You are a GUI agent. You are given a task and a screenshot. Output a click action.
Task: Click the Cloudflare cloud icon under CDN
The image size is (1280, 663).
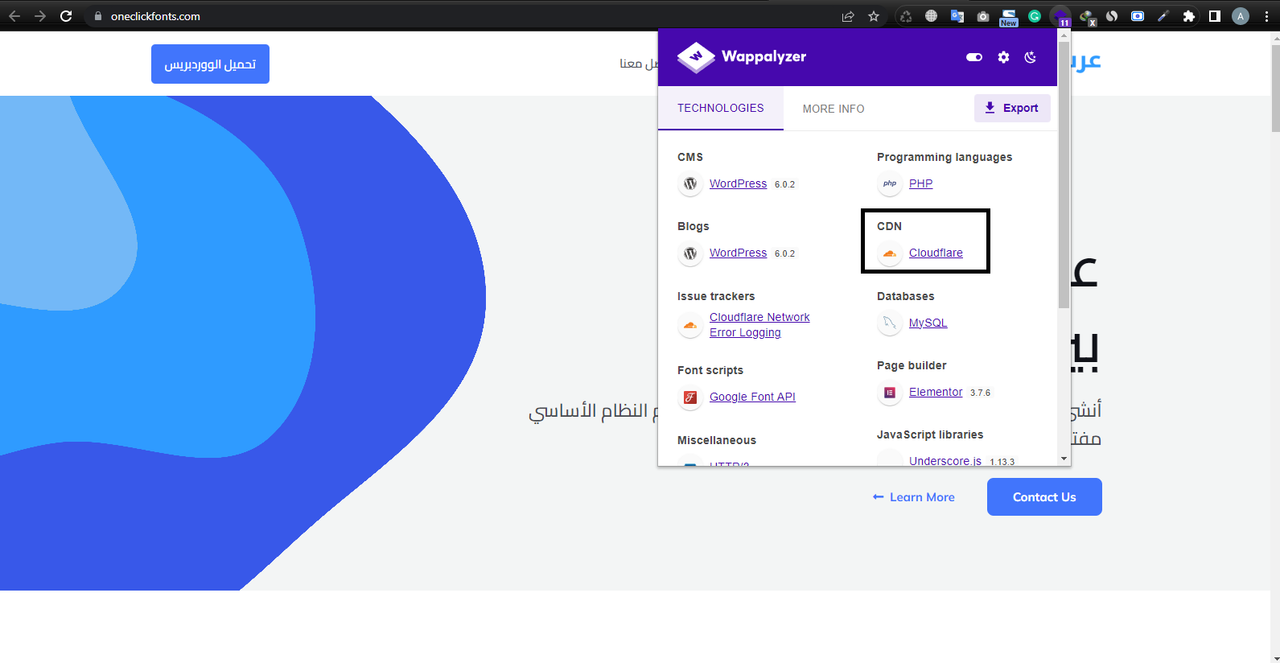[x=889, y=254]
